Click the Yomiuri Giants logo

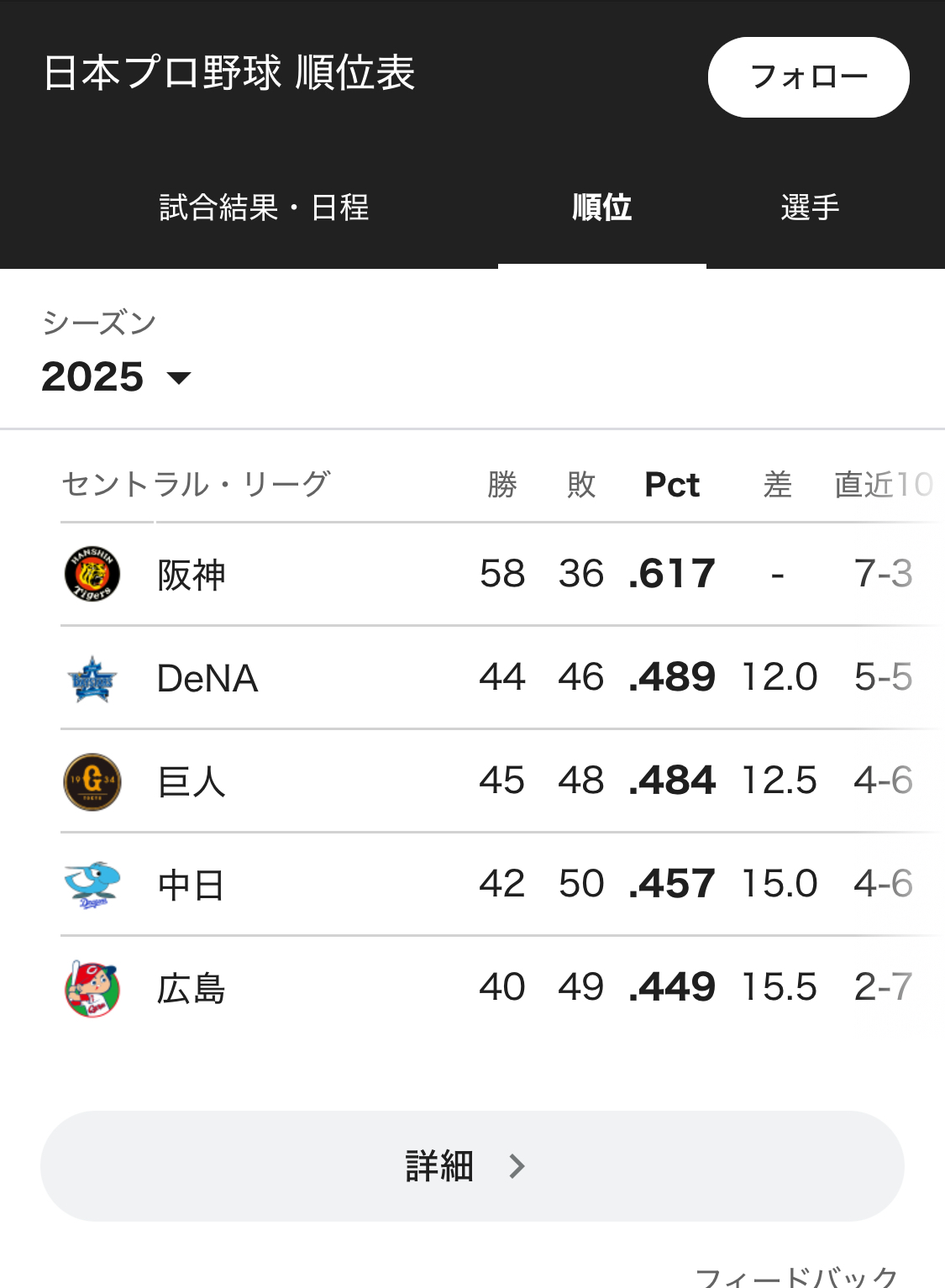pos(92,782)
